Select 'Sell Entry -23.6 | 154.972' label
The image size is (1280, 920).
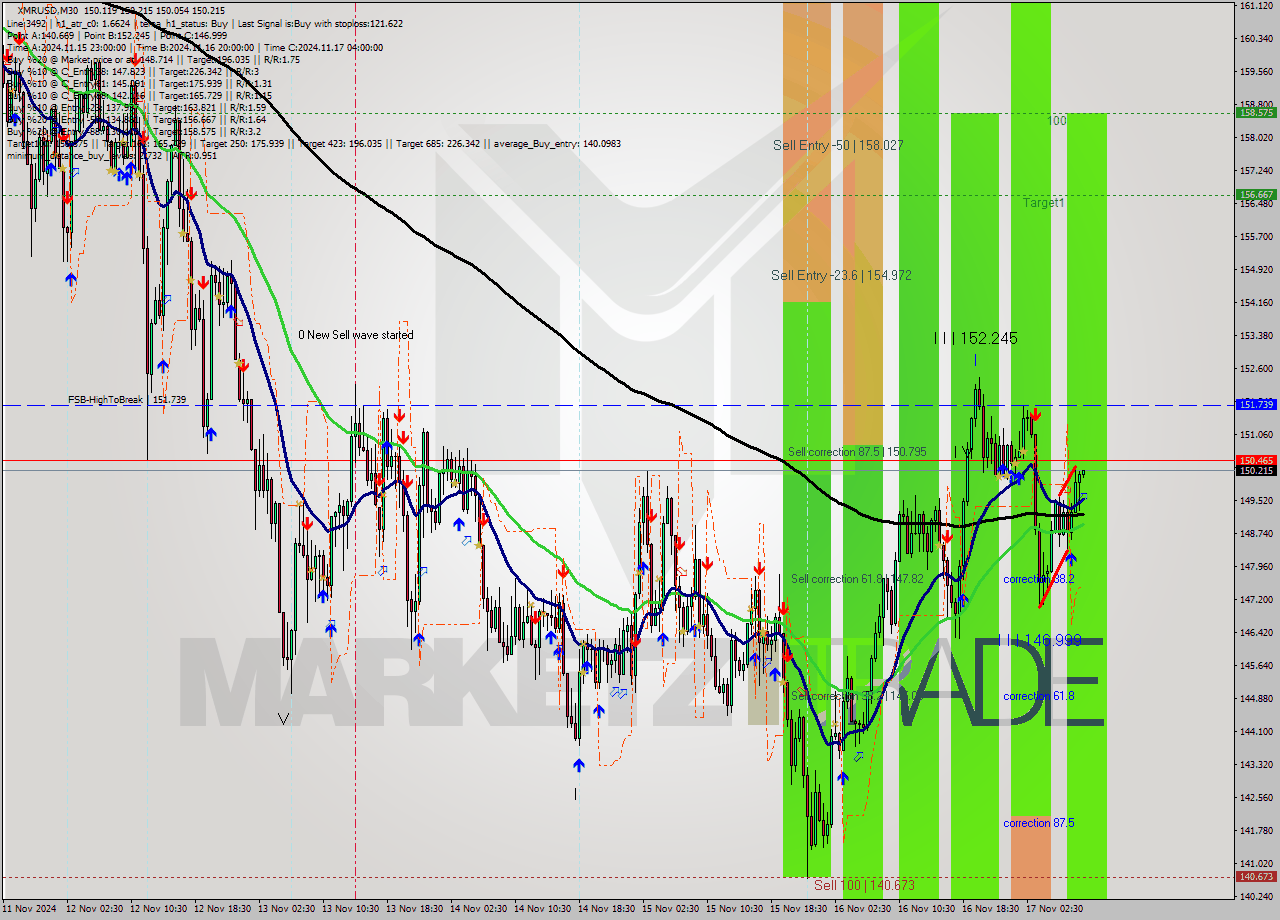(841, 275)
